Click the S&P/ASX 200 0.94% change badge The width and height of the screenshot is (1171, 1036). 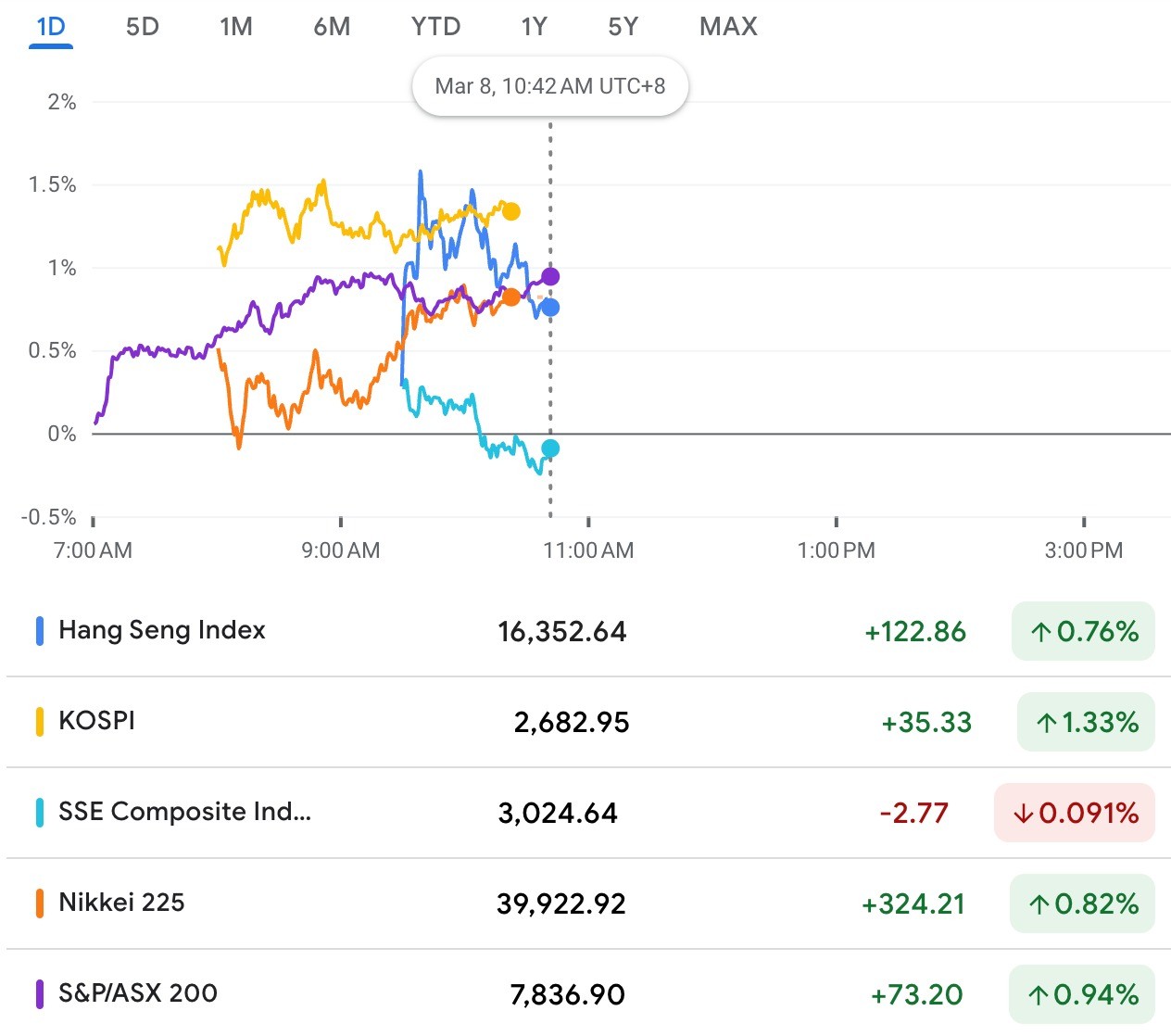coord(1082,994)
